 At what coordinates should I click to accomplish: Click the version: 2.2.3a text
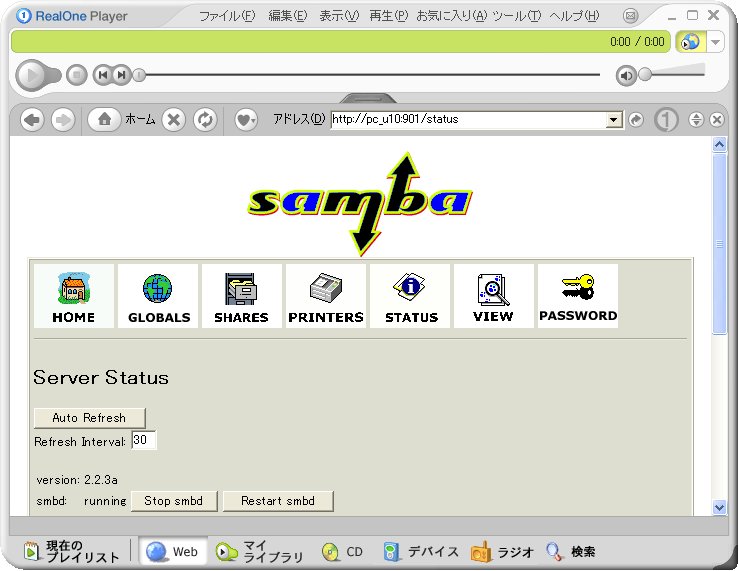77,480
